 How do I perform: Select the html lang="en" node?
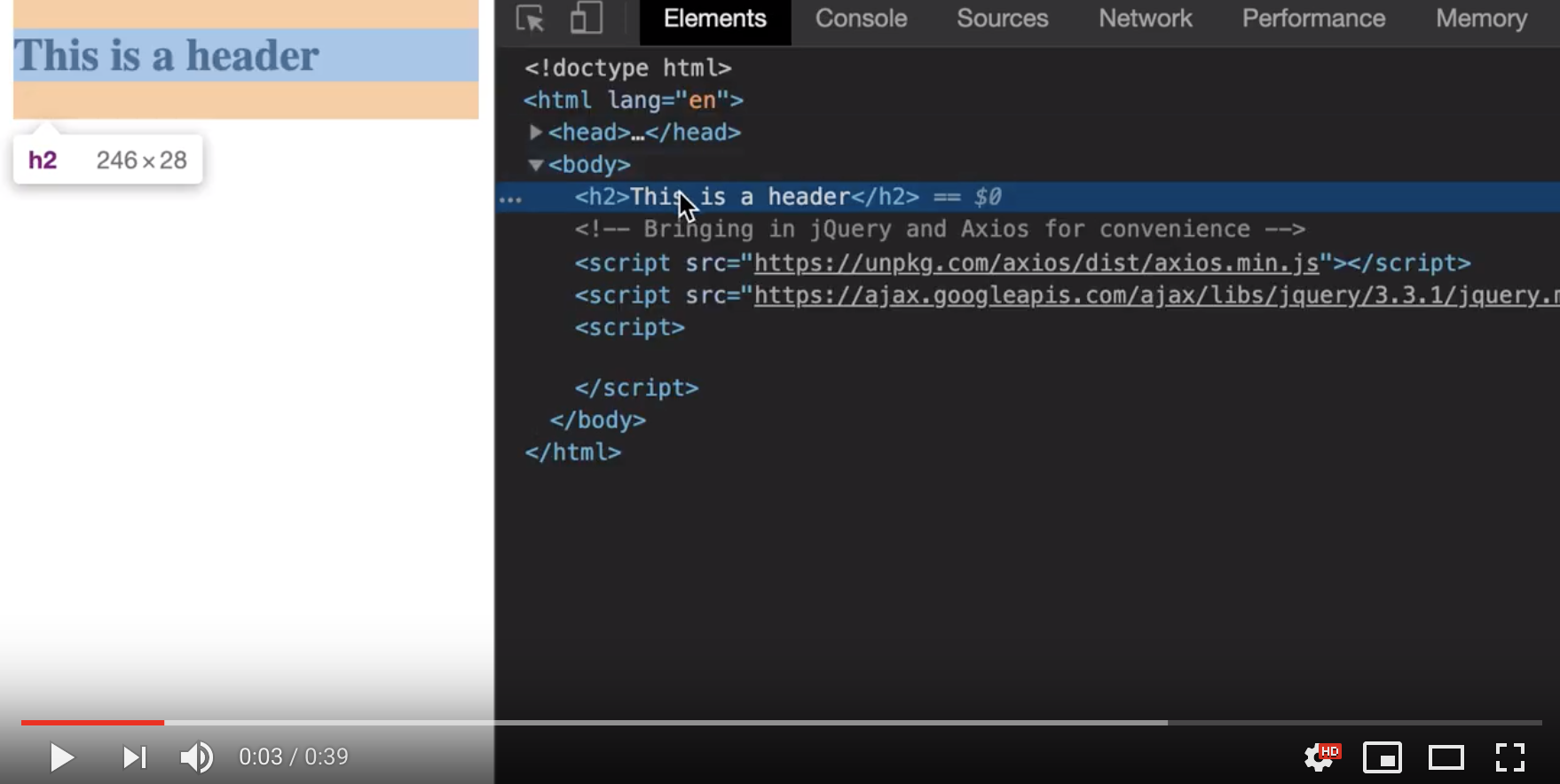(634, 100)
